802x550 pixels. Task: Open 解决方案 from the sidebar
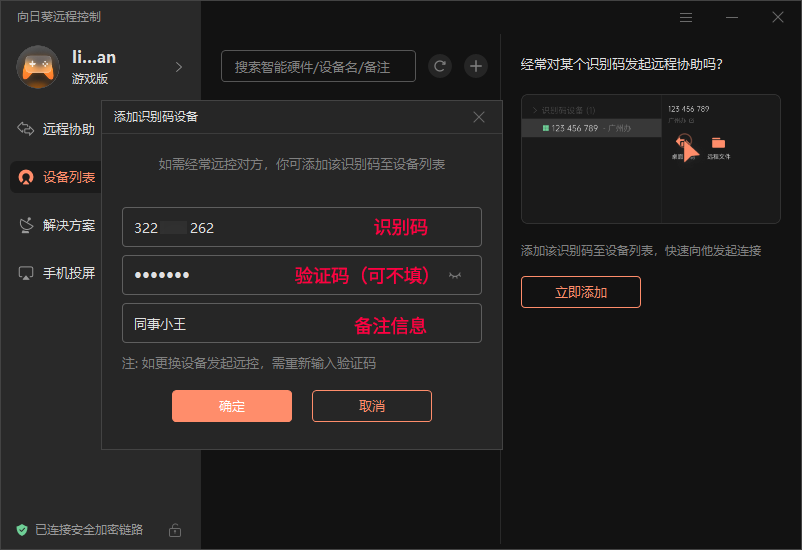tap(56, 225)
